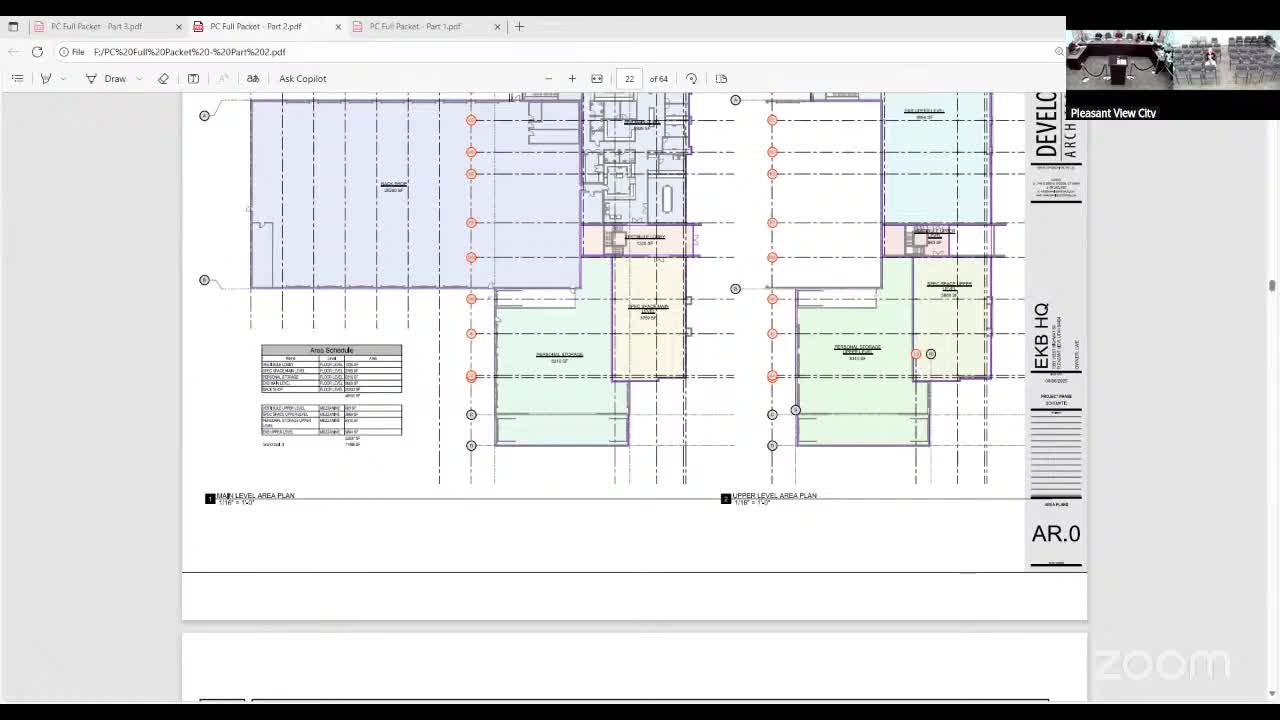This screenshot has width=1280, height=720.
Task: Click Ask Copilot
Action: click(x=302, y=78)
